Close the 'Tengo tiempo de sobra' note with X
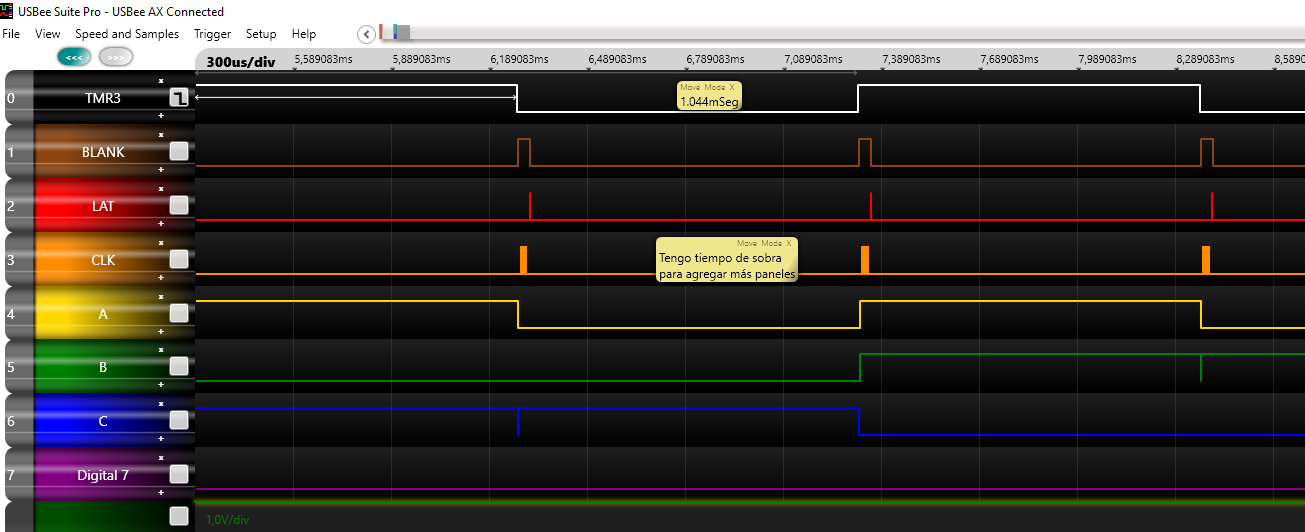This screenshot has width=1305, height=532. point(788,243)
